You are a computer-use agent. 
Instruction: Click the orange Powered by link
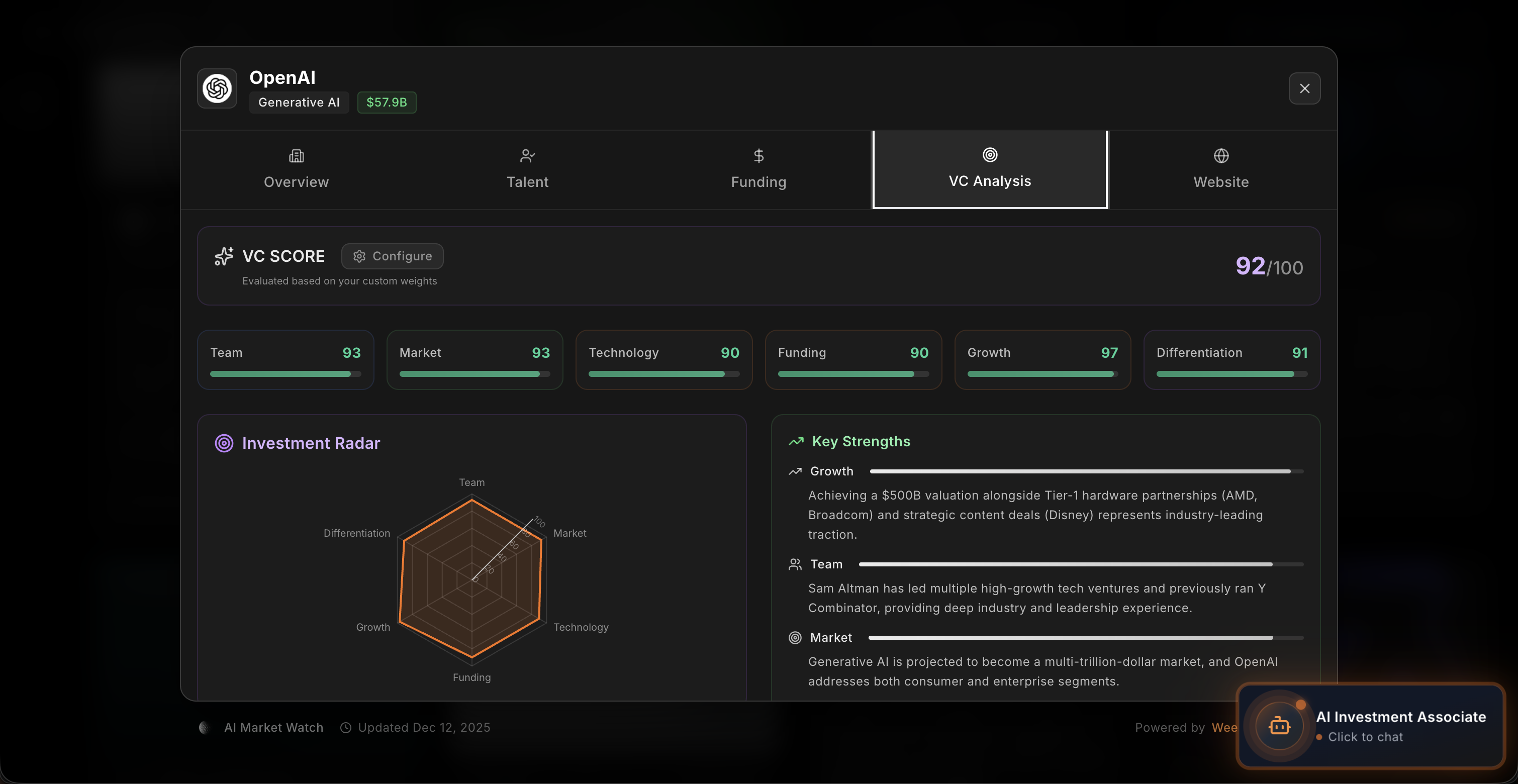click(1224, 727)
